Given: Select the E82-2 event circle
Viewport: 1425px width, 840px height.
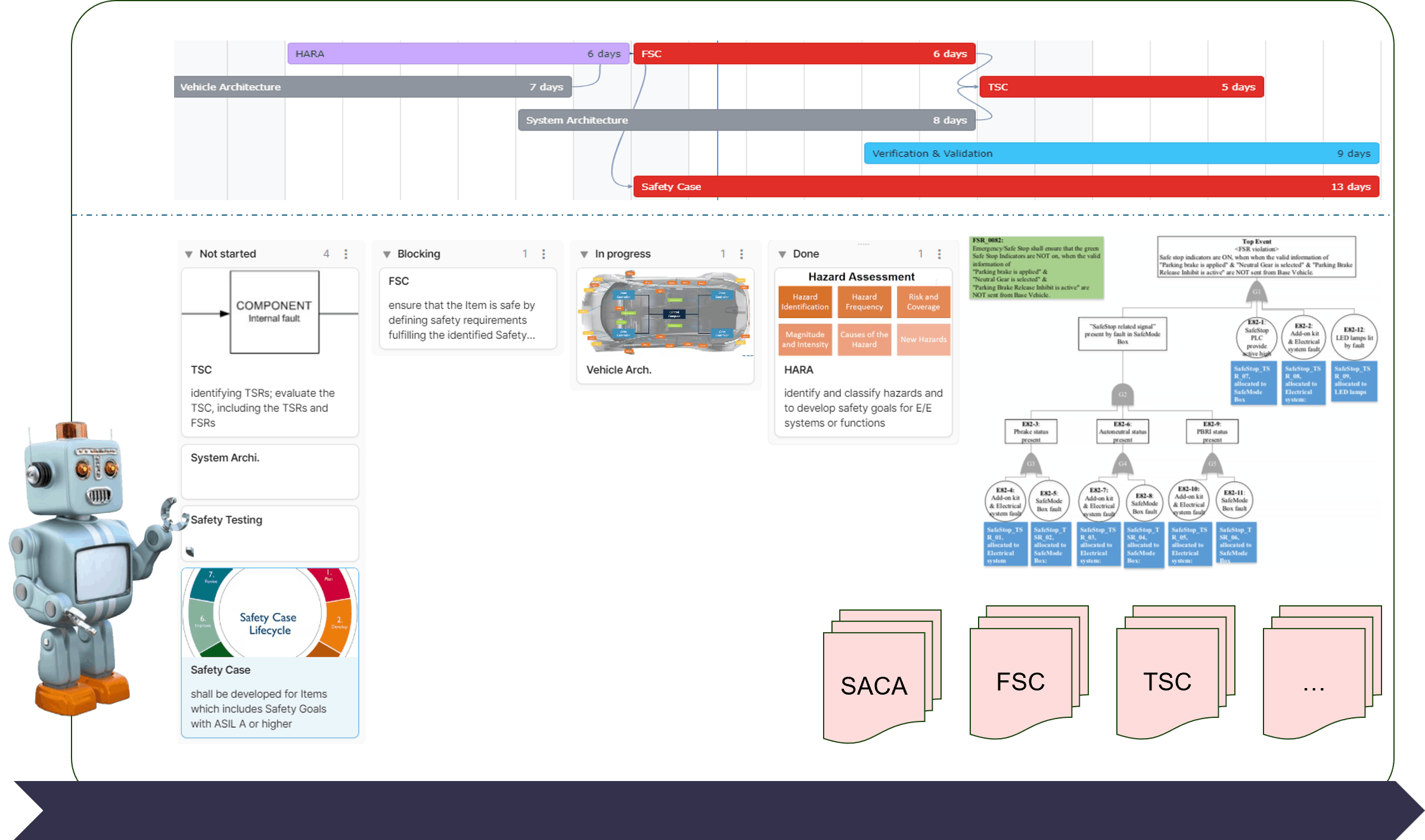Looking at the screenshot, I should click(x=1303, y=337).
